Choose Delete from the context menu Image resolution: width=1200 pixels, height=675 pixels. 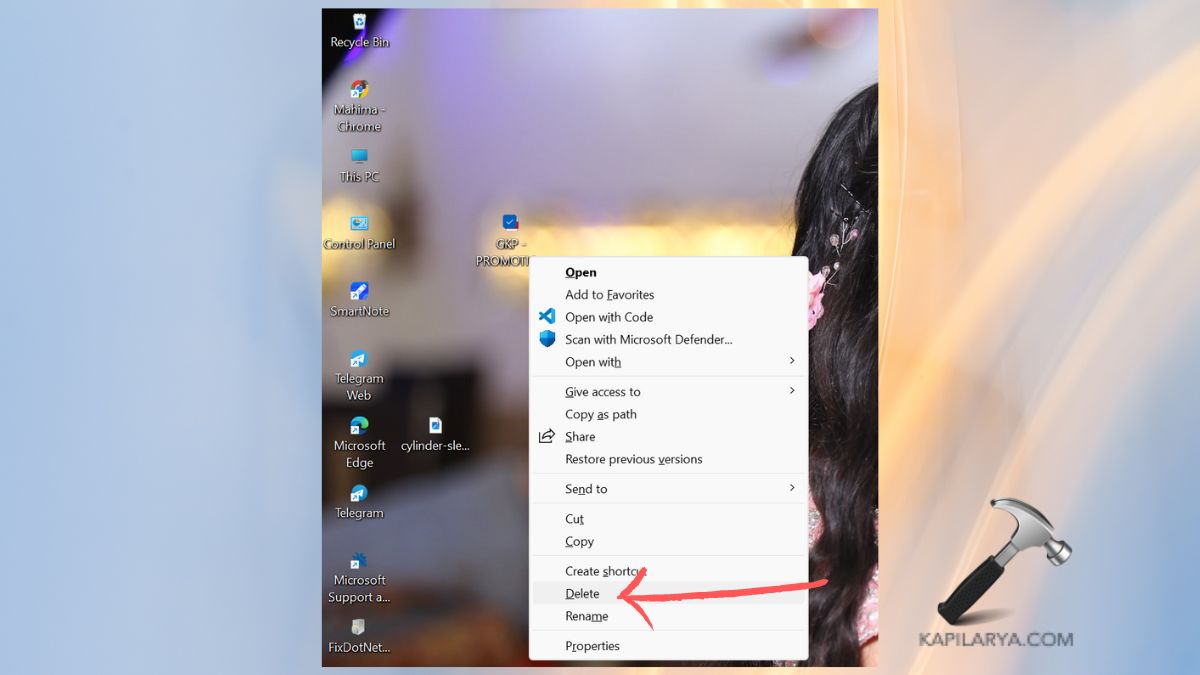click(x=581, y=593)
